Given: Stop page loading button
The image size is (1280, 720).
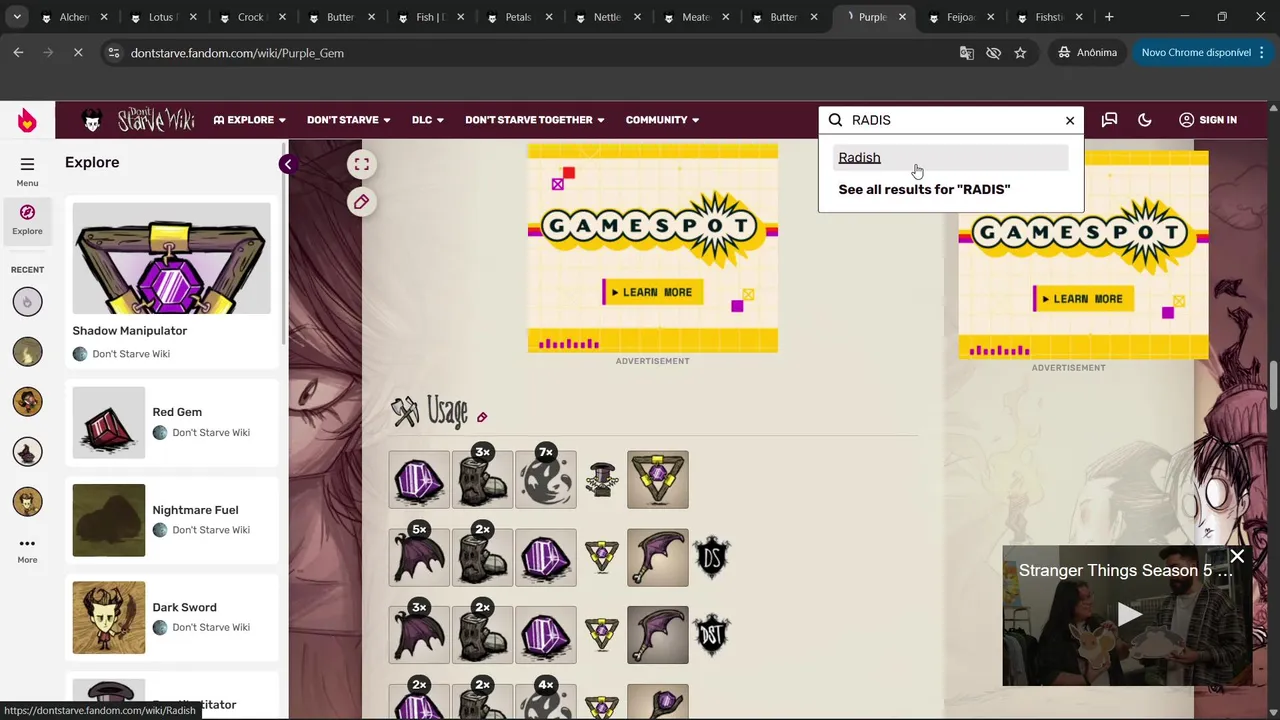Looking at the screenshot, I should 78,53.
